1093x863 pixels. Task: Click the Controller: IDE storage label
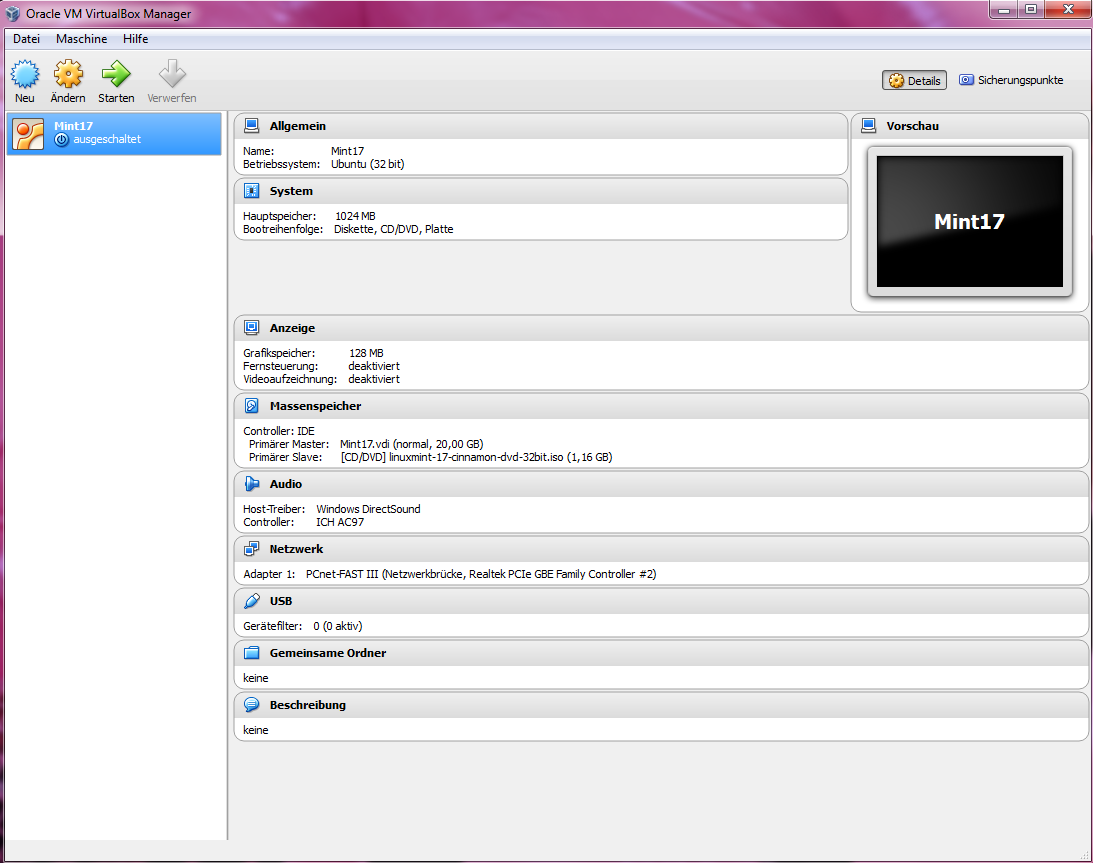(279, 431)
